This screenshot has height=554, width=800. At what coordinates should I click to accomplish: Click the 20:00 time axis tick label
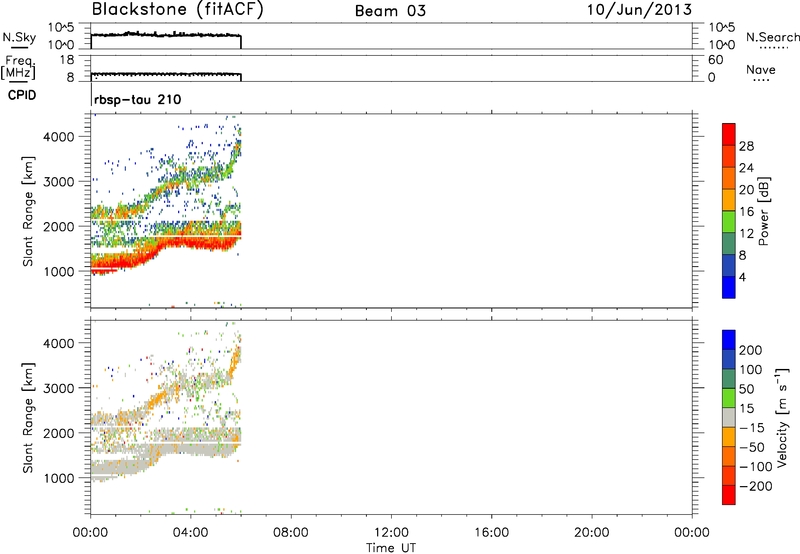[x=591, y=533]
